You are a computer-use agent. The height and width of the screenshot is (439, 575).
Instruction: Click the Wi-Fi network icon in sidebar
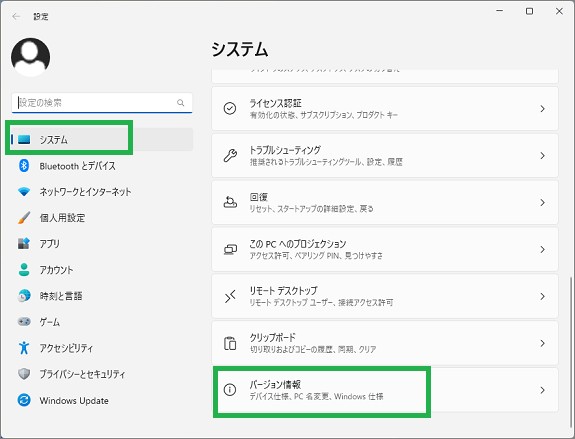[24, 191]
